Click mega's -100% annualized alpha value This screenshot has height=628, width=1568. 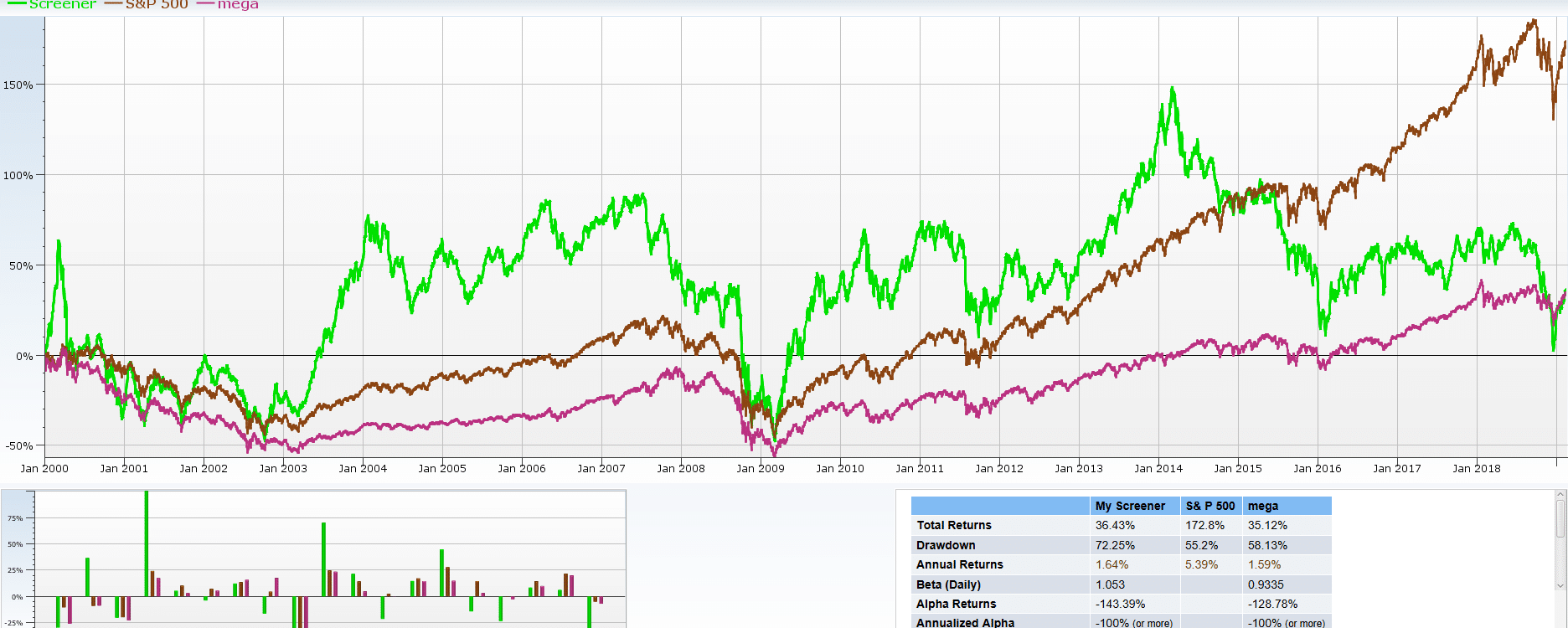pos(1286,623)
